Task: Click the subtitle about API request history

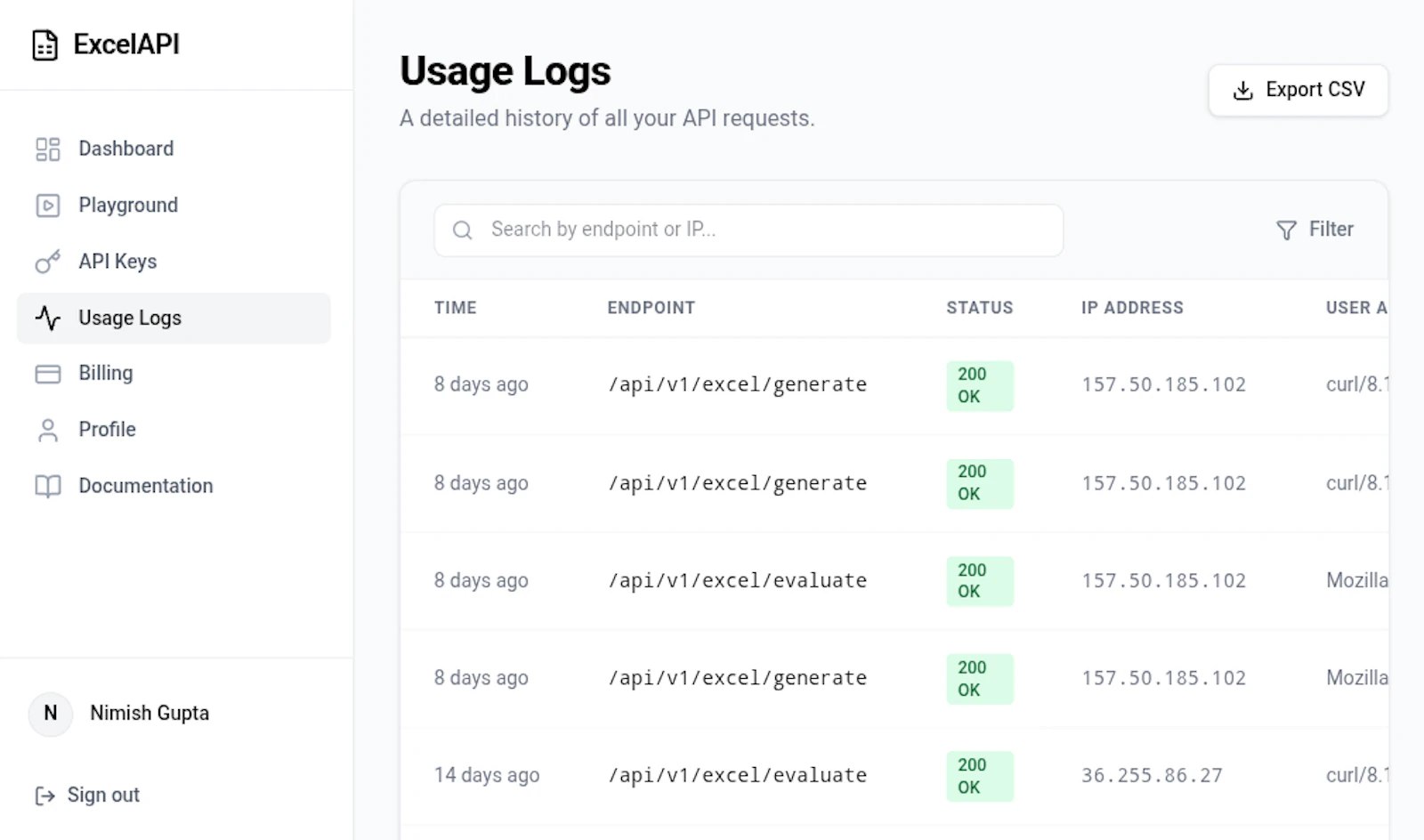Action: tap(607, 118)
